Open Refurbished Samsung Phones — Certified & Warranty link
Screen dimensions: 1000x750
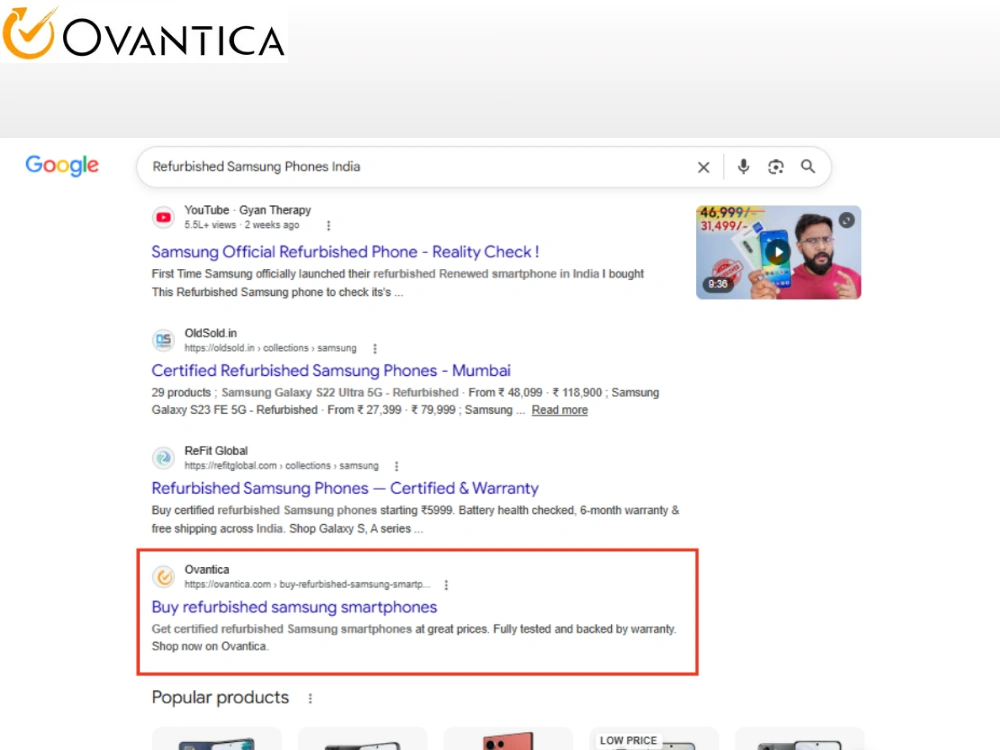(345, 489)
